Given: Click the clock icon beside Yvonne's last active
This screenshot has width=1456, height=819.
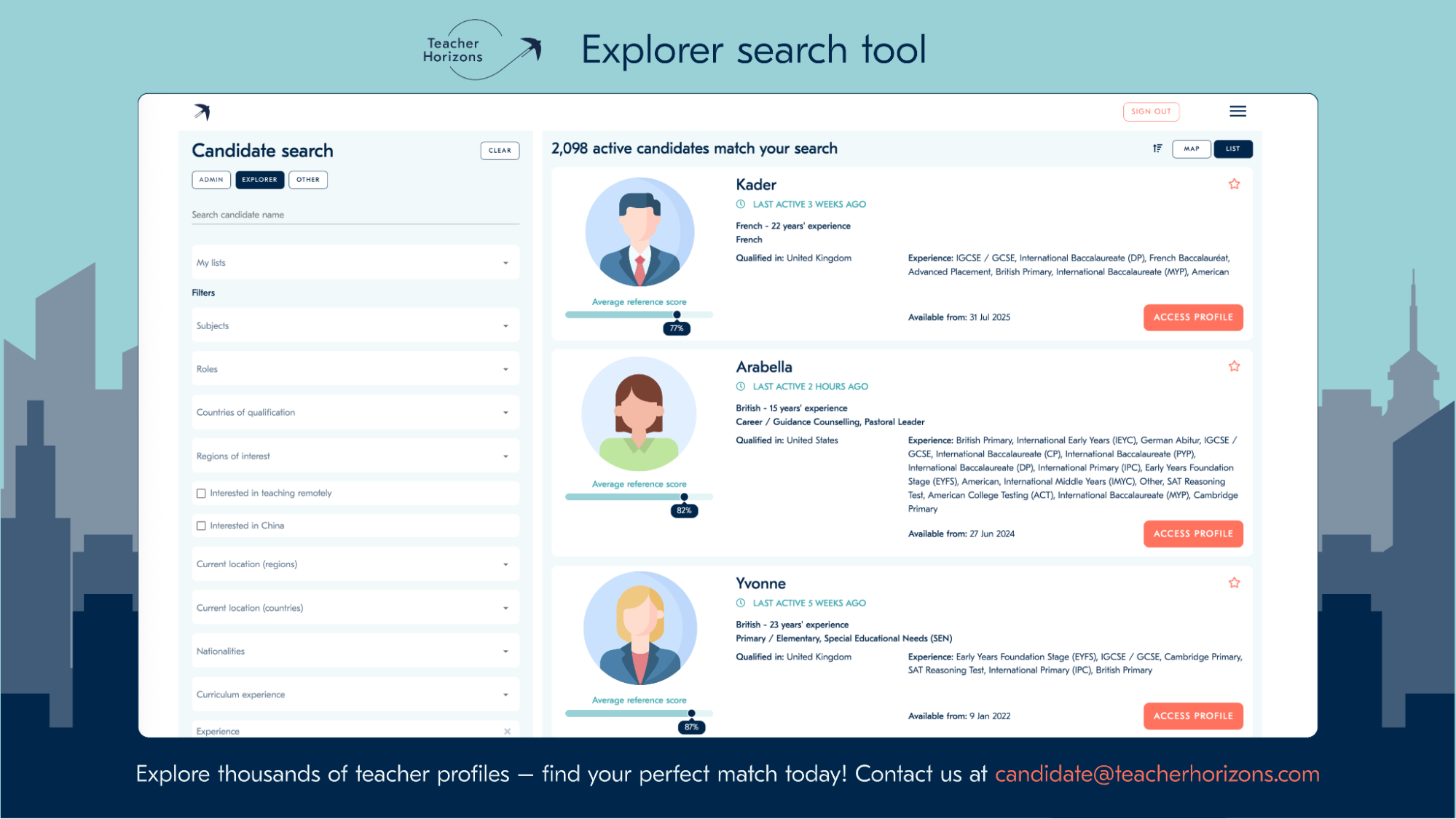Looking at the screenshot, I should tap(741, 603).
